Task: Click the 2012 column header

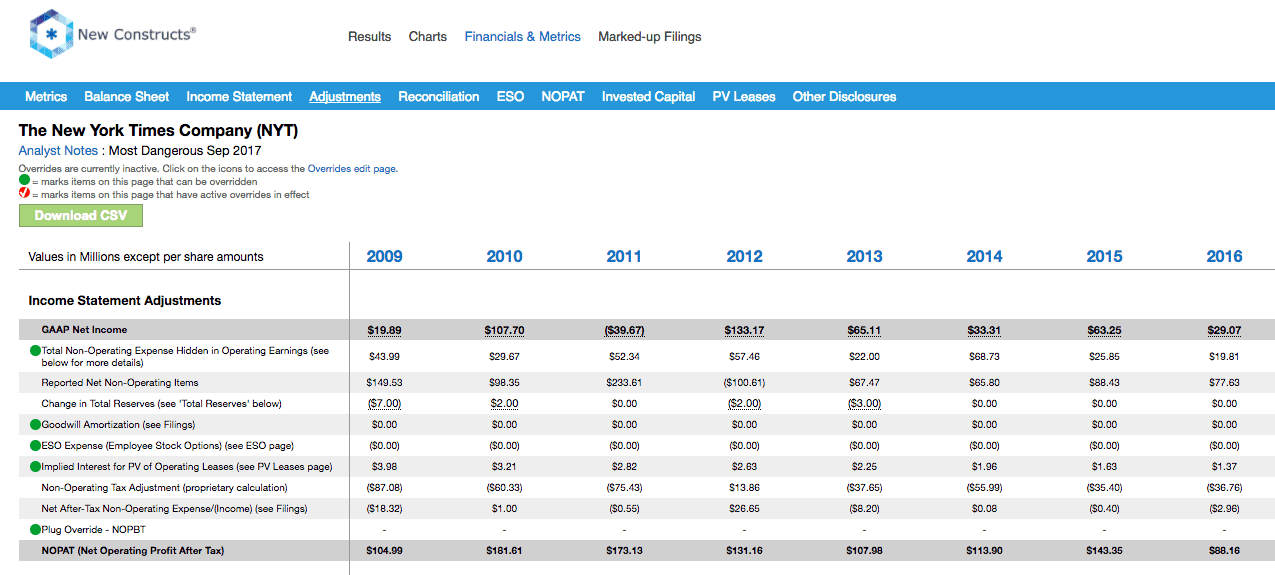Action: pos(745,257)
